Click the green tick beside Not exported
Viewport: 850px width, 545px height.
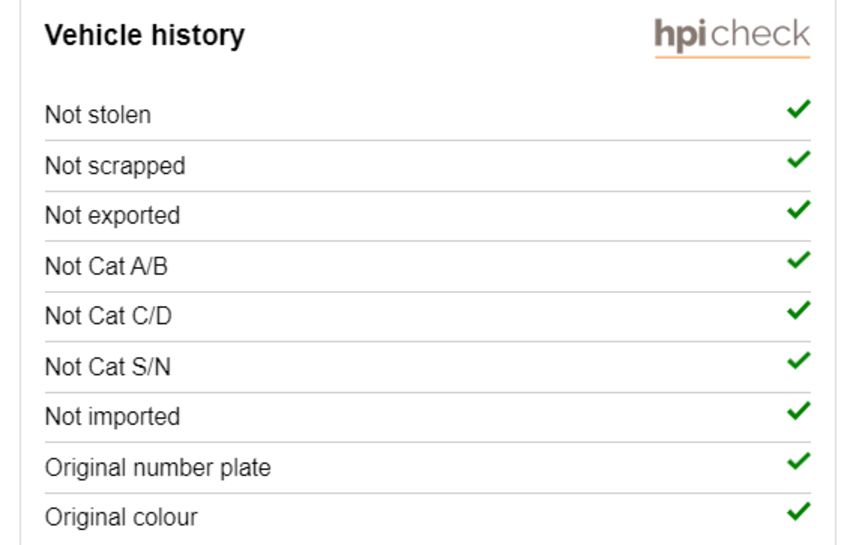799,210
